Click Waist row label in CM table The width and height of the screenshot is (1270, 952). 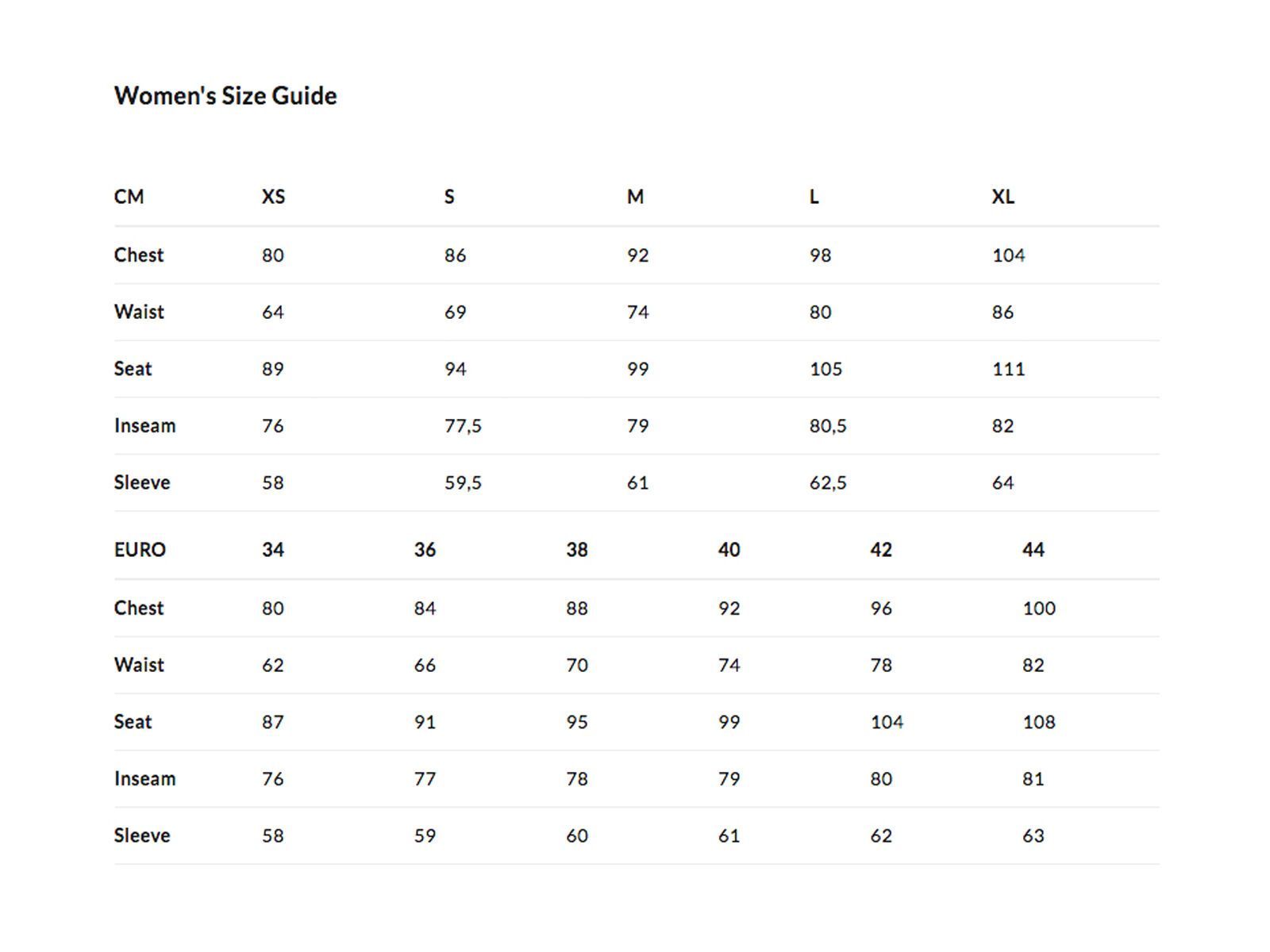coord(139,312)
